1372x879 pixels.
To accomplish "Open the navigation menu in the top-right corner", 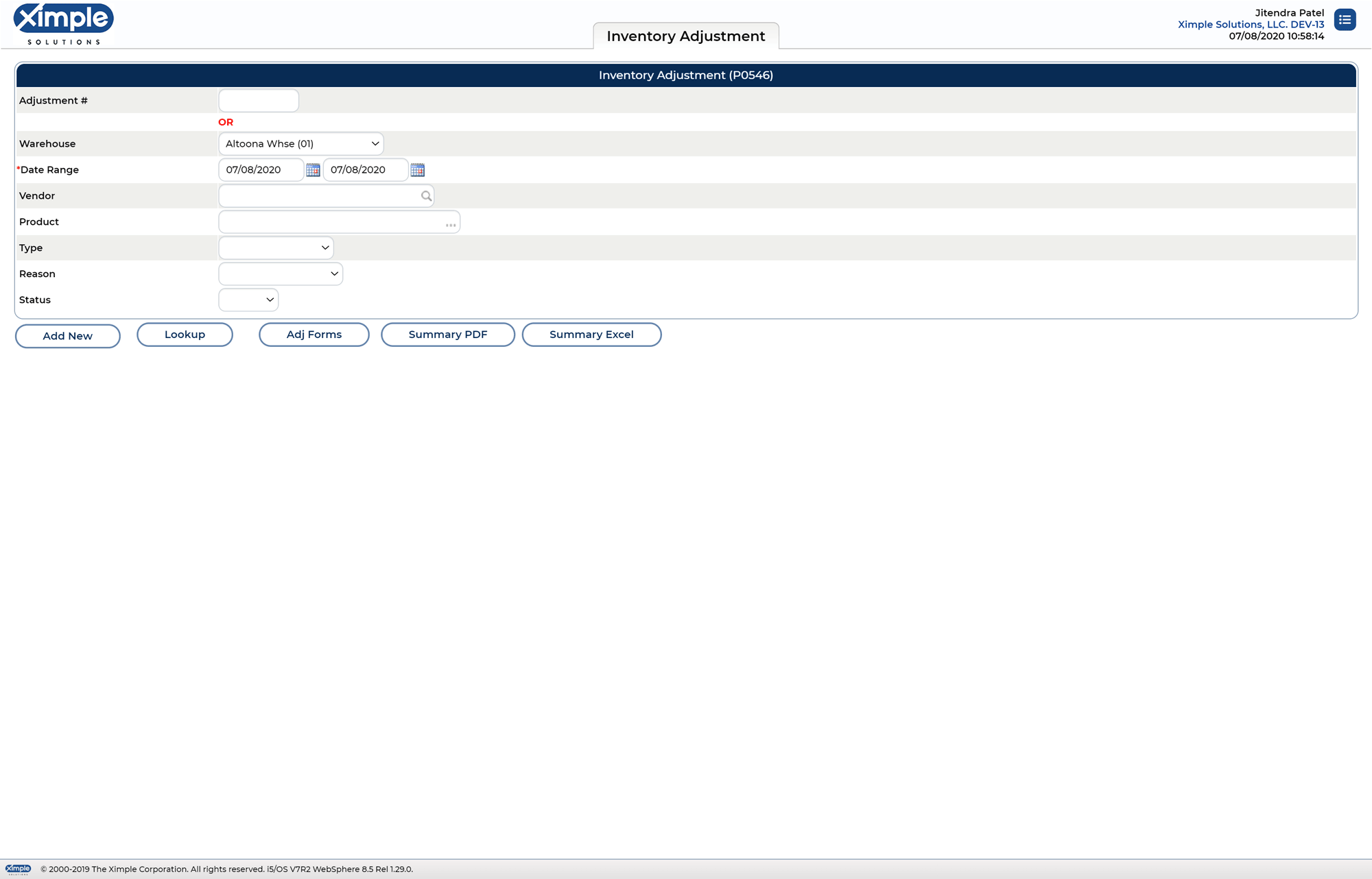I will [1345, 20].
